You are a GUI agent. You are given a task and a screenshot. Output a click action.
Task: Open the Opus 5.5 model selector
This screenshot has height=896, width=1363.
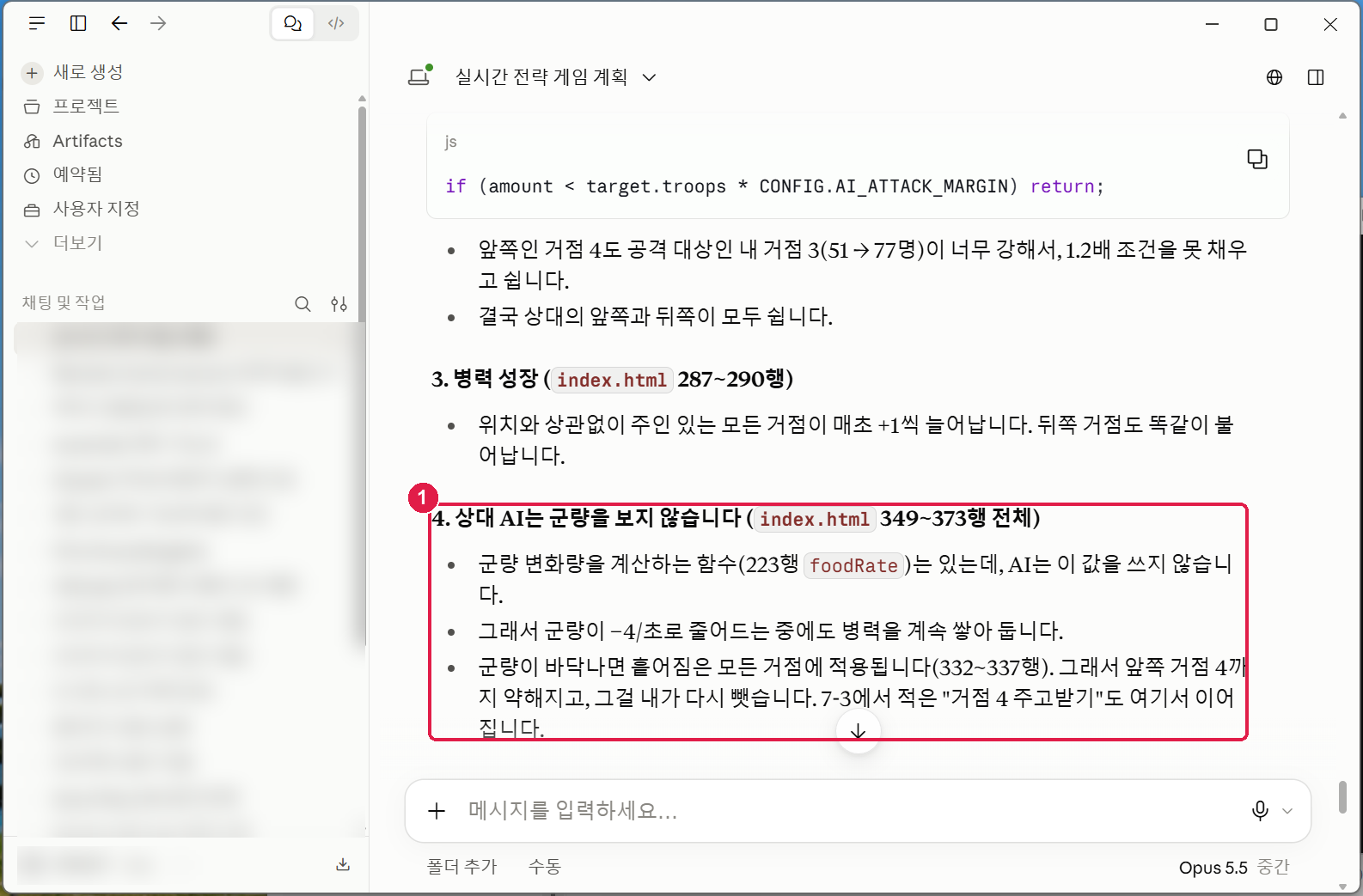click(x=1234, y=868)
